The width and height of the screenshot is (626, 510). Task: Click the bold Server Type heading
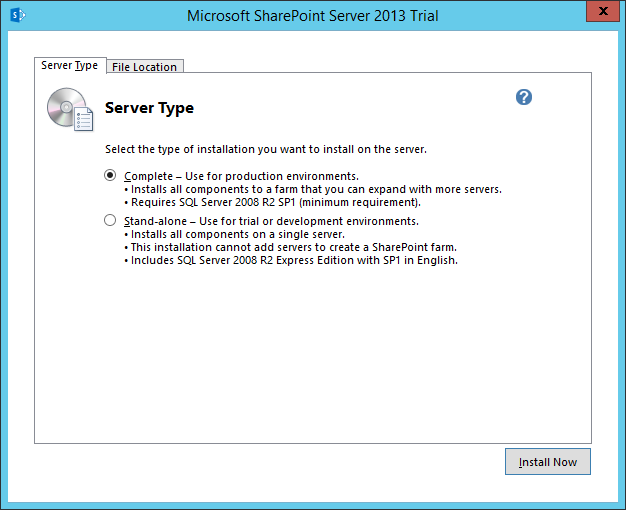click(x=149, y=108)
